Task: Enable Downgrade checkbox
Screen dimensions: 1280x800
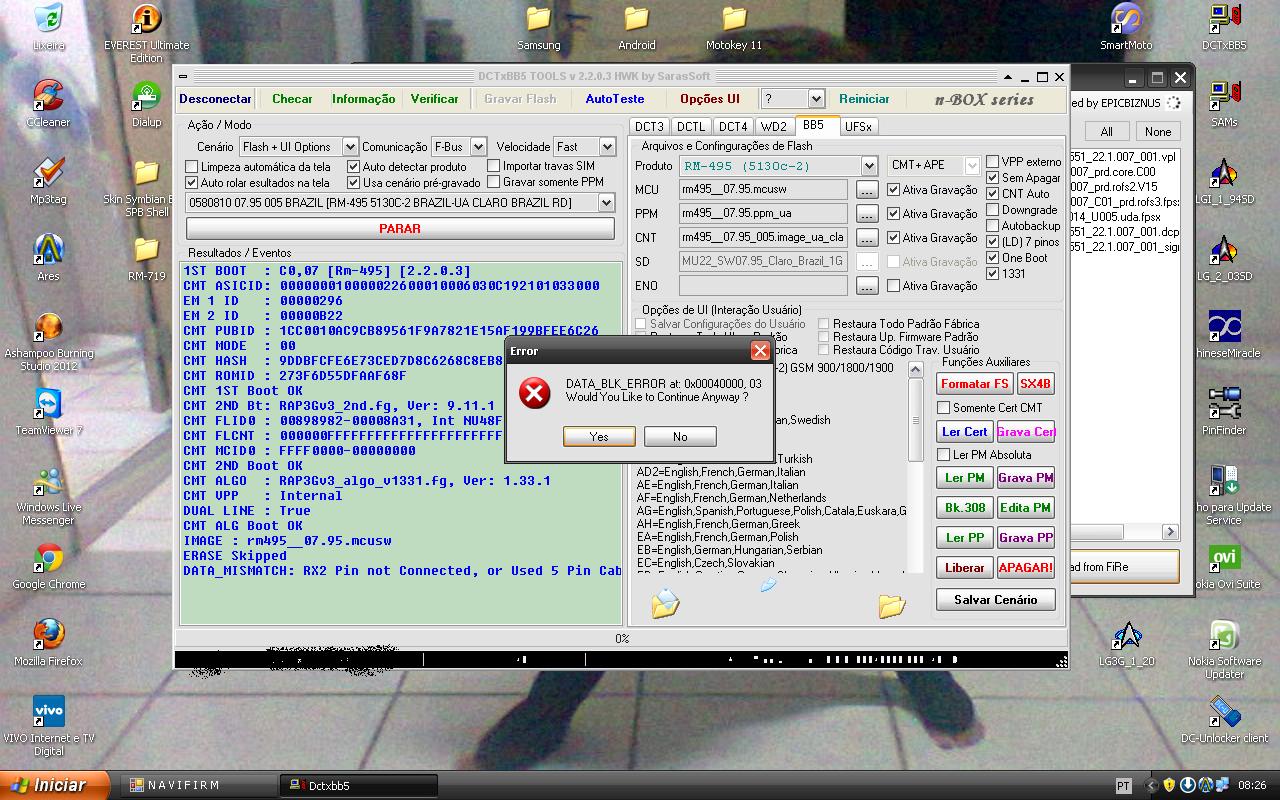Action: point(993,210)
